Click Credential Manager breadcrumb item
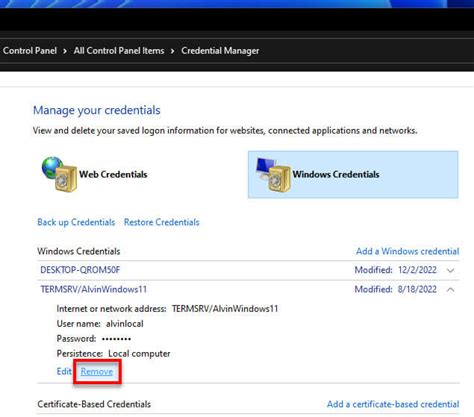Viewport: 474px width, 417px height. click(220, 51)
